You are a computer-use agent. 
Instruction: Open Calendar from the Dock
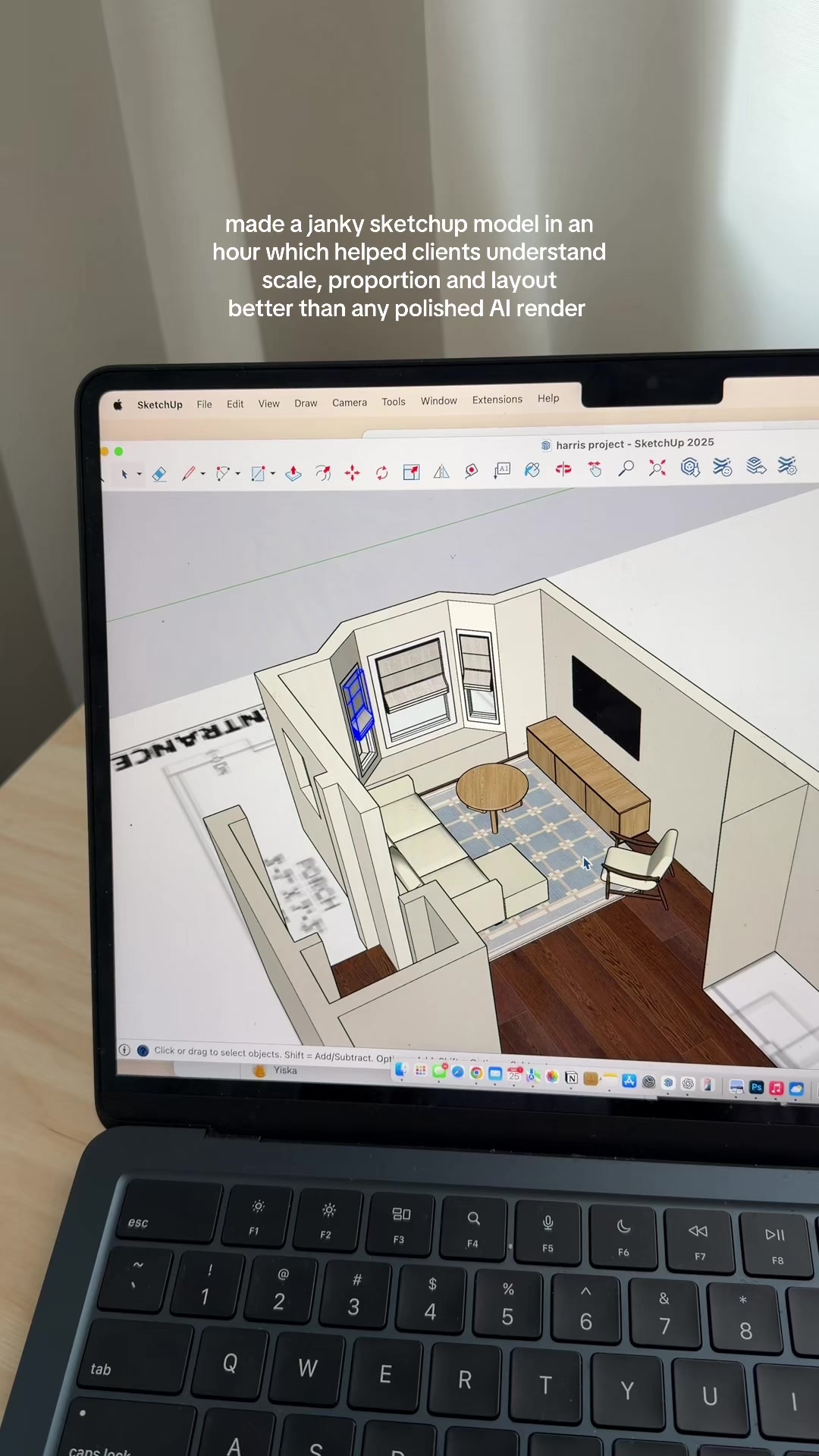tap(514, 1074)
